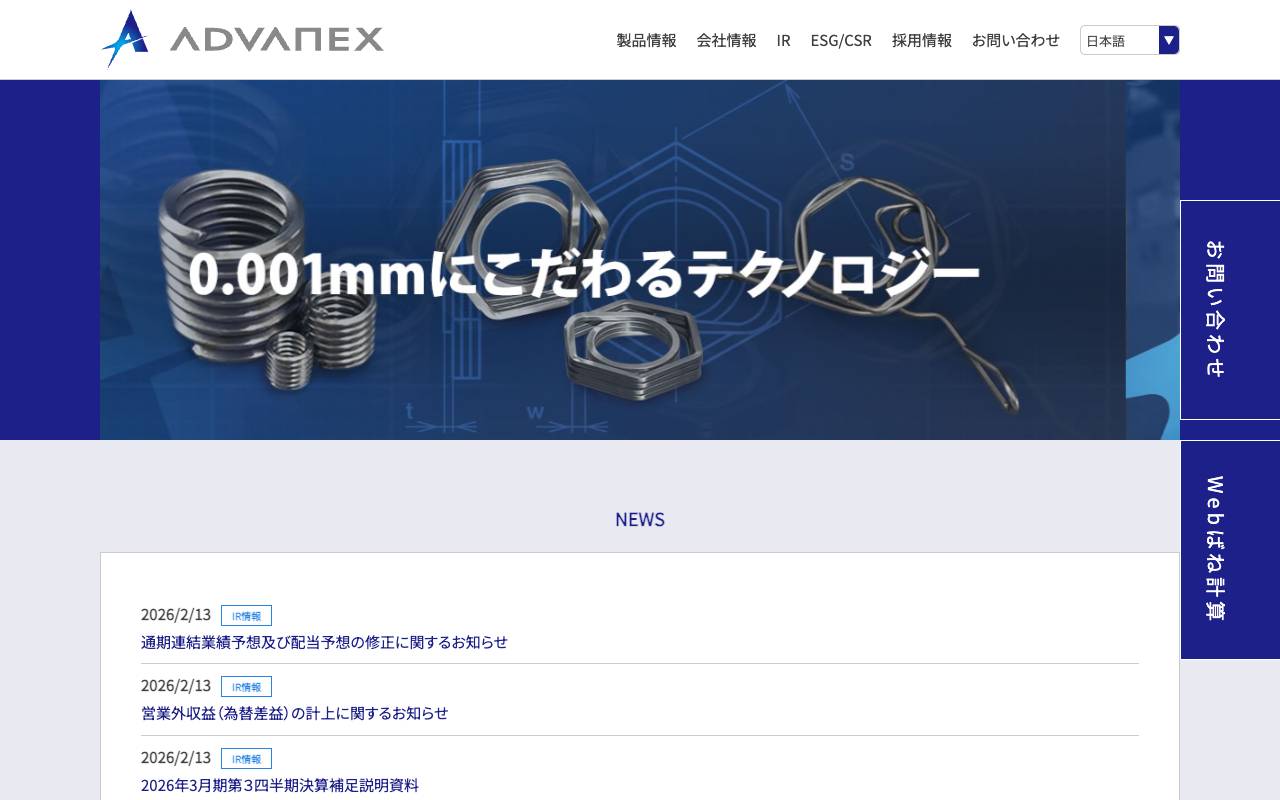Click the IR情報 badge on the first news item
The width and height of the screenshot is (1280, 800).
click(247, 615)
